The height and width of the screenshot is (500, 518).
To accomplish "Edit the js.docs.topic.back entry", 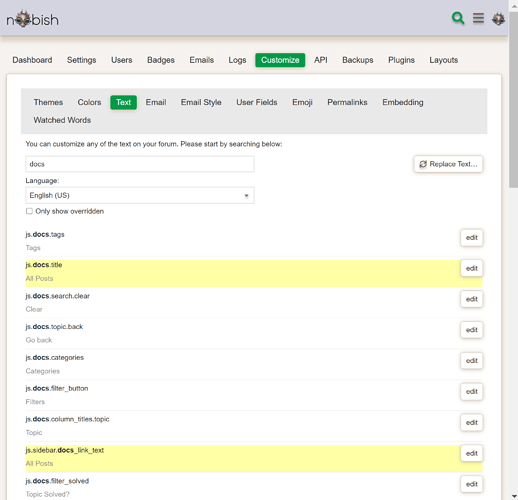I will point(472,330).
